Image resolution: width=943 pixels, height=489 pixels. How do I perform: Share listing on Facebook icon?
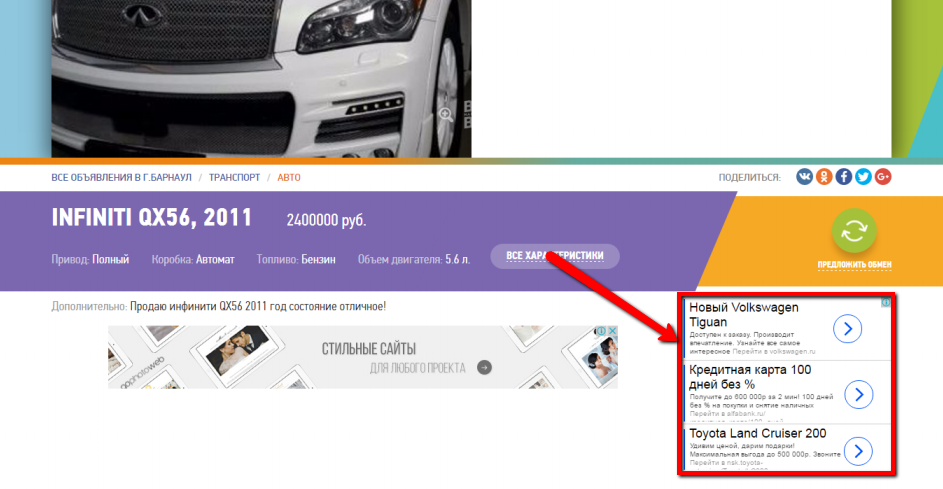[x=843, y=176]
